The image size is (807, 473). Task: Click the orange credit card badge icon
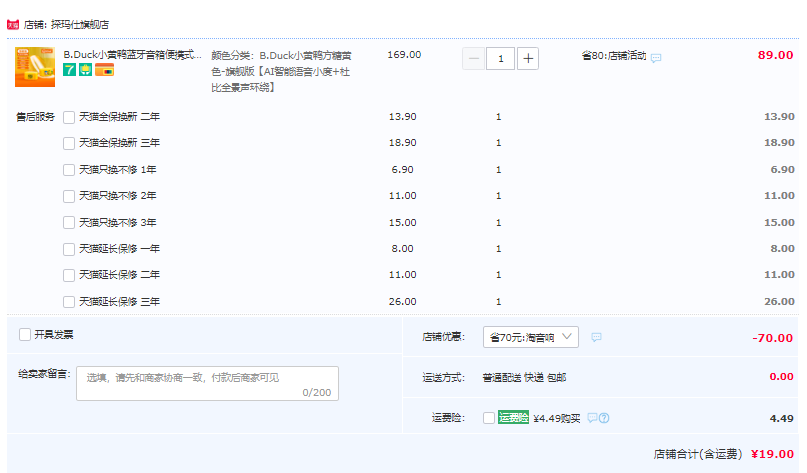point(104,70)
